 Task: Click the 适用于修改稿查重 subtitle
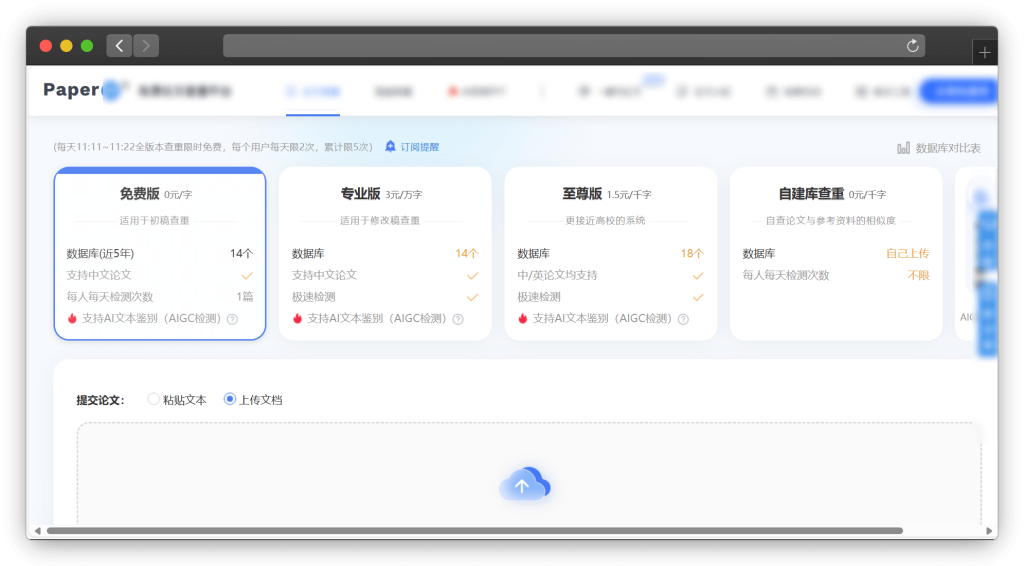[379, 221]
